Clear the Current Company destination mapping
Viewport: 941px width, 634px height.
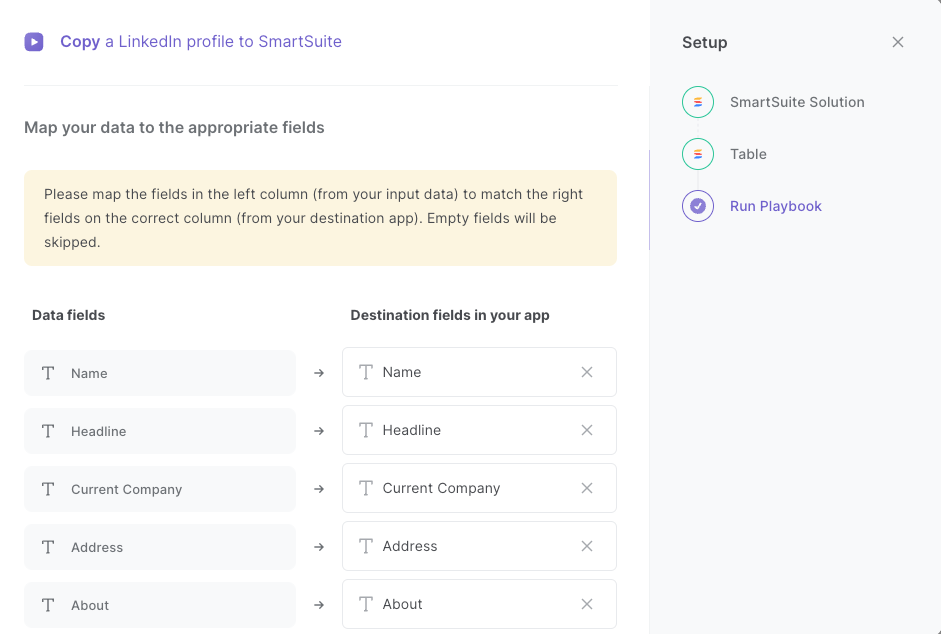tap(586, 488)
